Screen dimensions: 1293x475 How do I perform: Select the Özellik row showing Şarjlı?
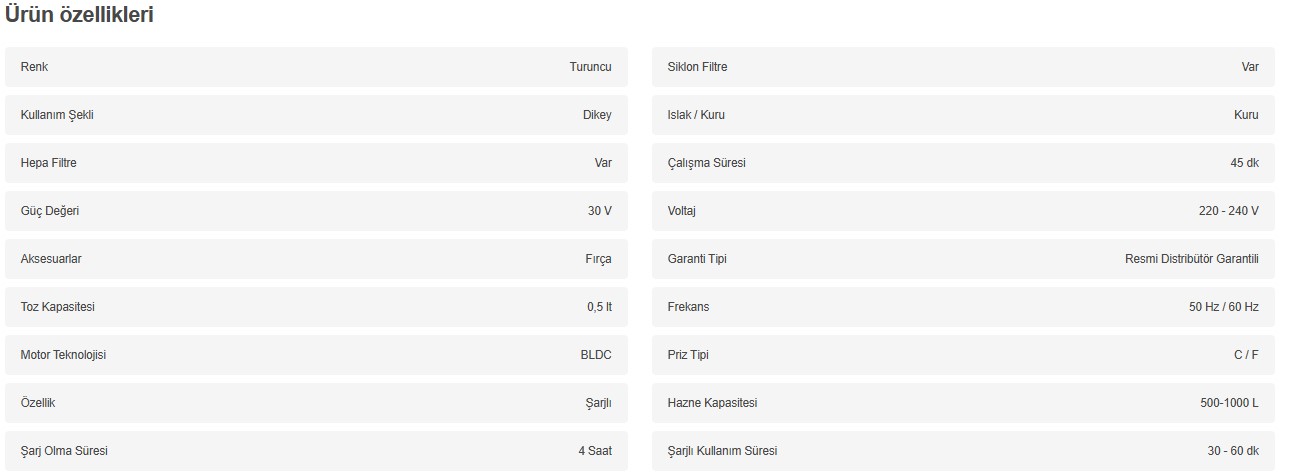point(316,403)
